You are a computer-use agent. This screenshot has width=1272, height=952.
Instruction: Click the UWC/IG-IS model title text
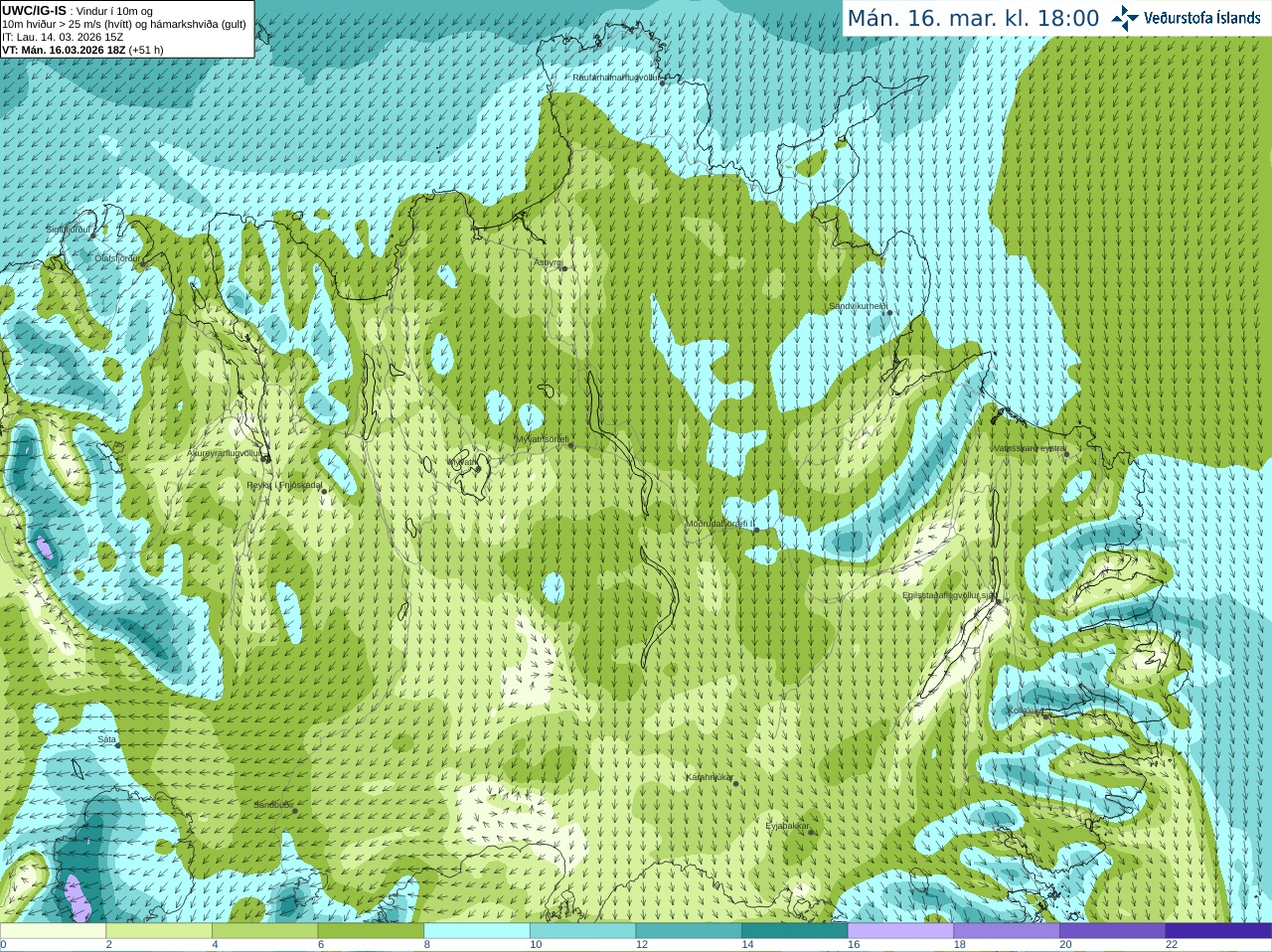point(35,11)
